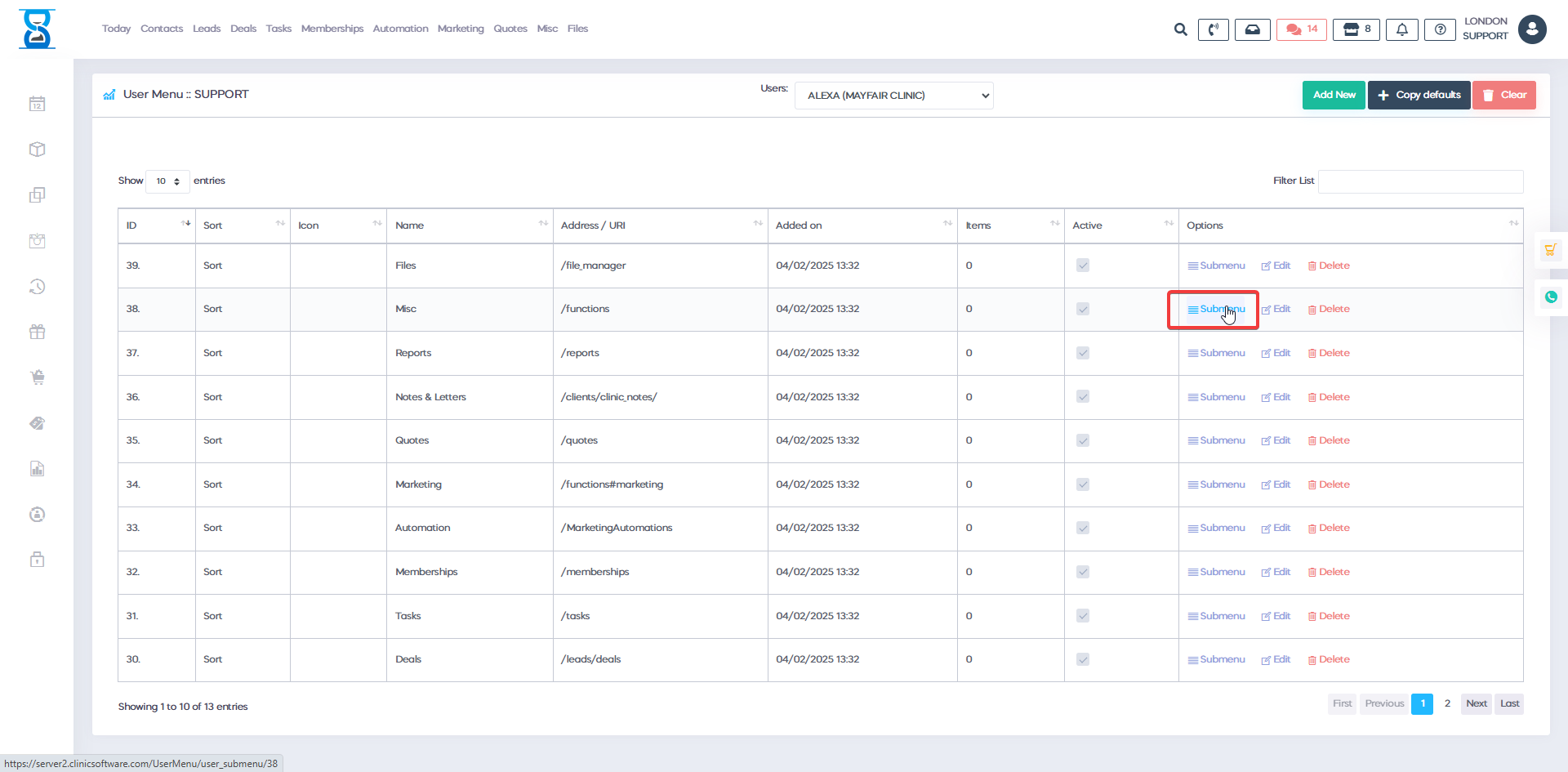The width and height of the screenshot is (1568, 772).
Task: Click Delete link for Reports row
Action: (1329, 353)
